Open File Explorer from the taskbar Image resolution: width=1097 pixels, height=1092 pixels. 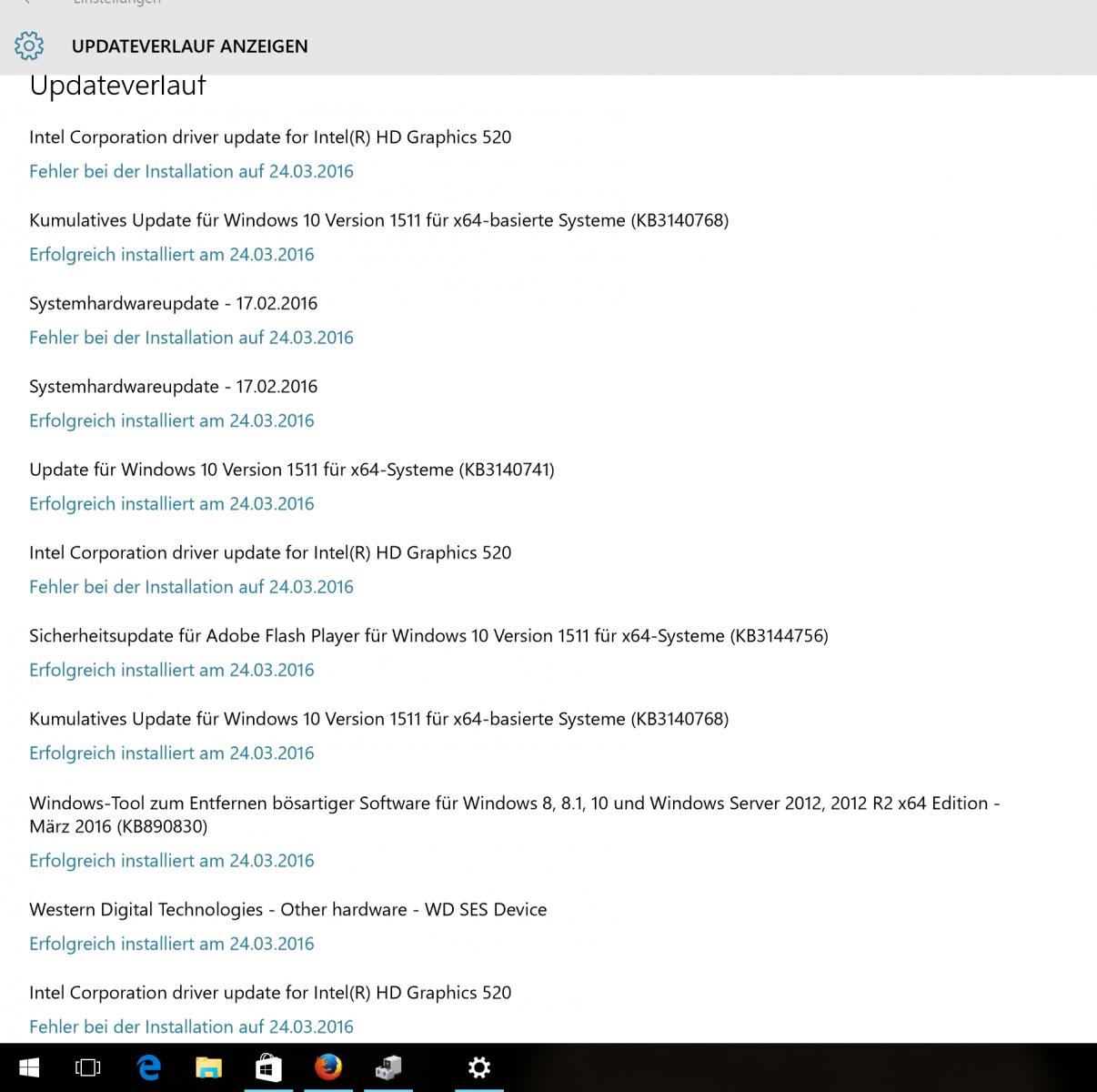click(208, 1067)
